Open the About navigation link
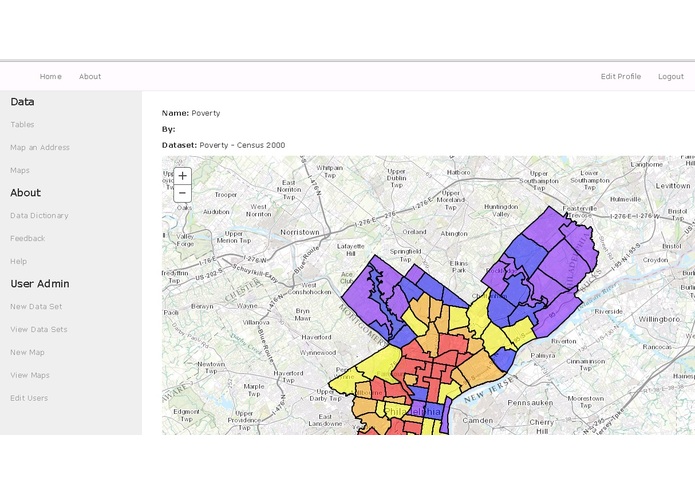 pyautogui.click(x=90, y=77)
